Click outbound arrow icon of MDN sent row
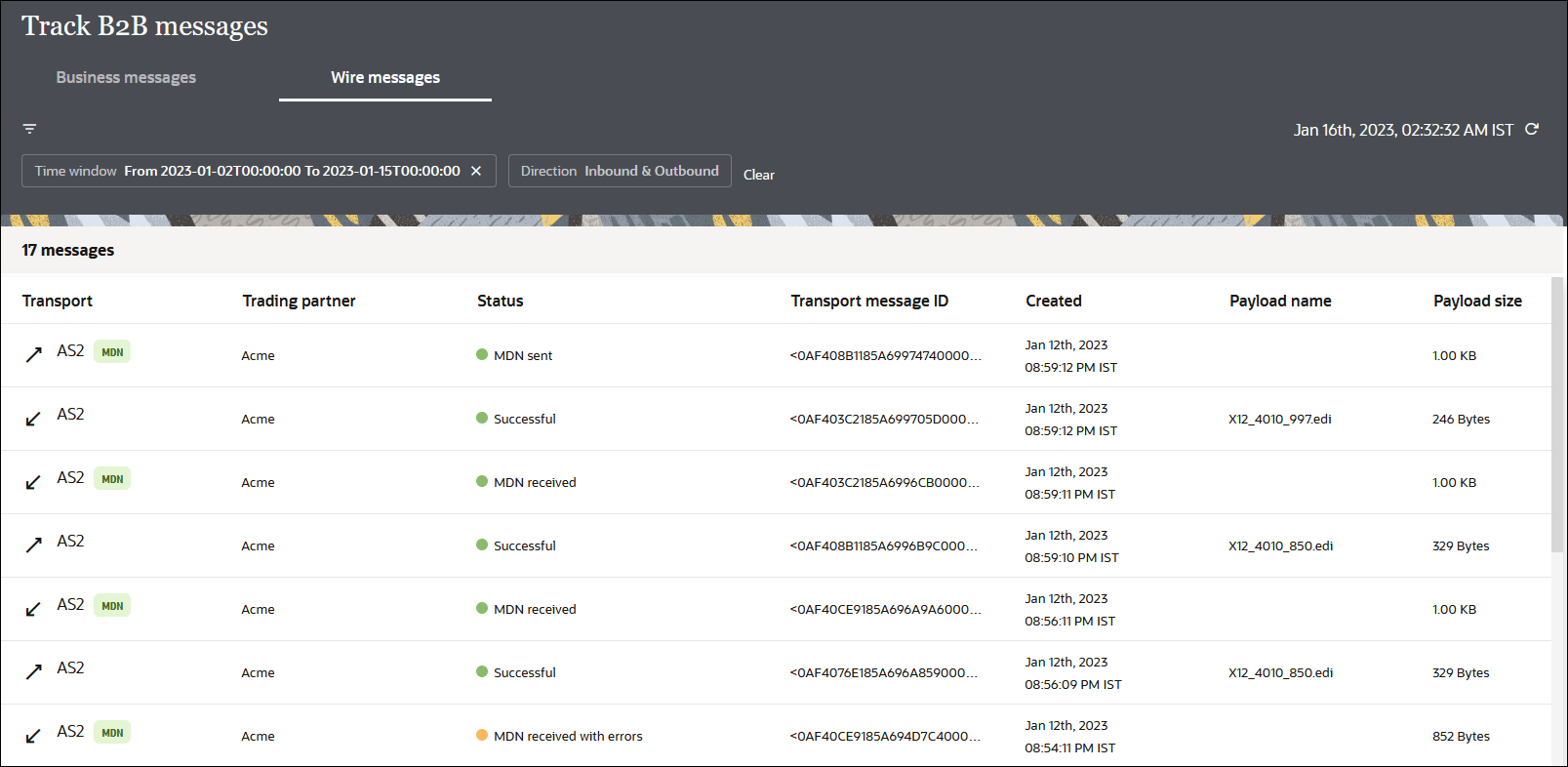1568x767 pixels. tap(34, 354)
